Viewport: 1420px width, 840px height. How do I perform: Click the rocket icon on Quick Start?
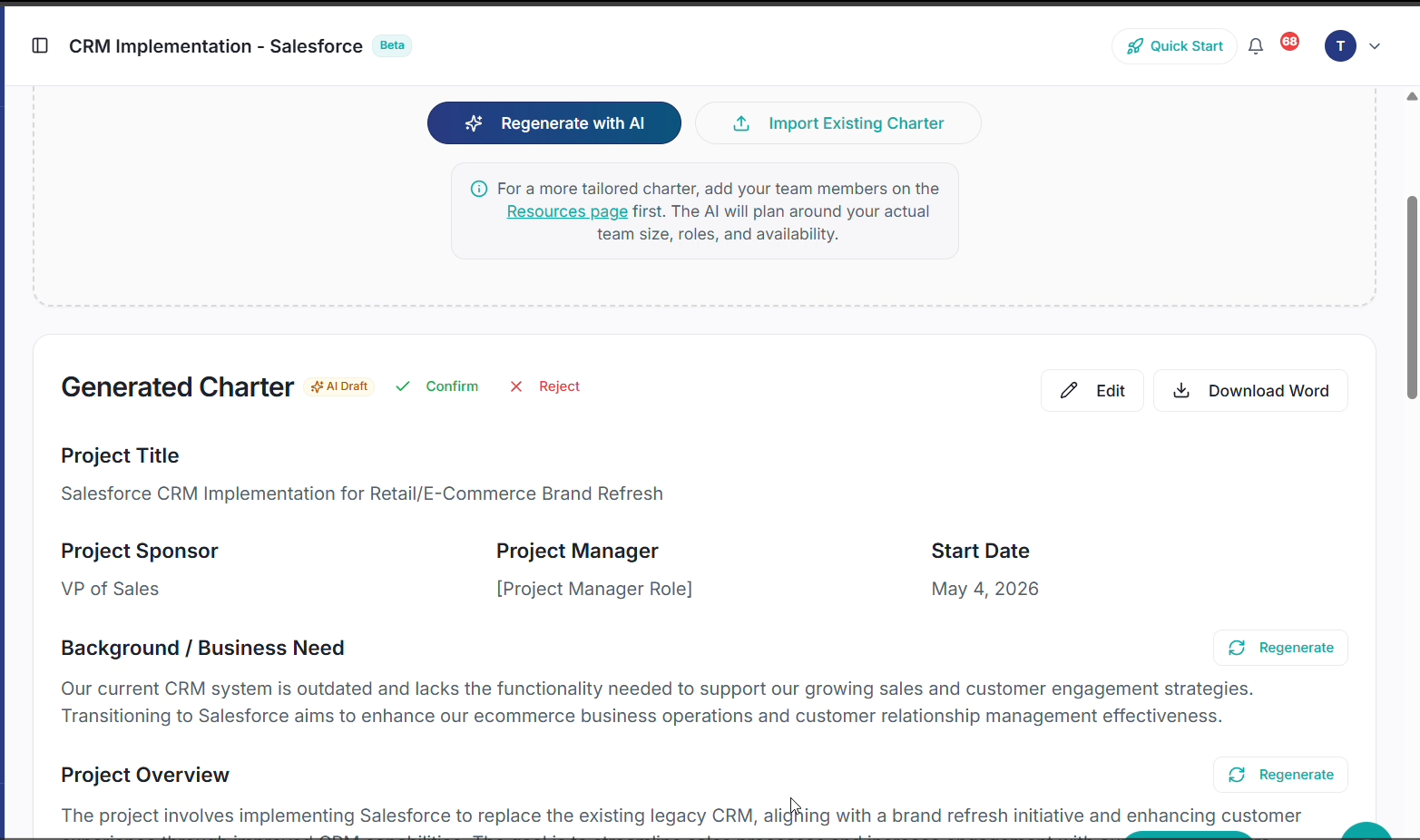pyautogui.click(x=1136, y=45)
